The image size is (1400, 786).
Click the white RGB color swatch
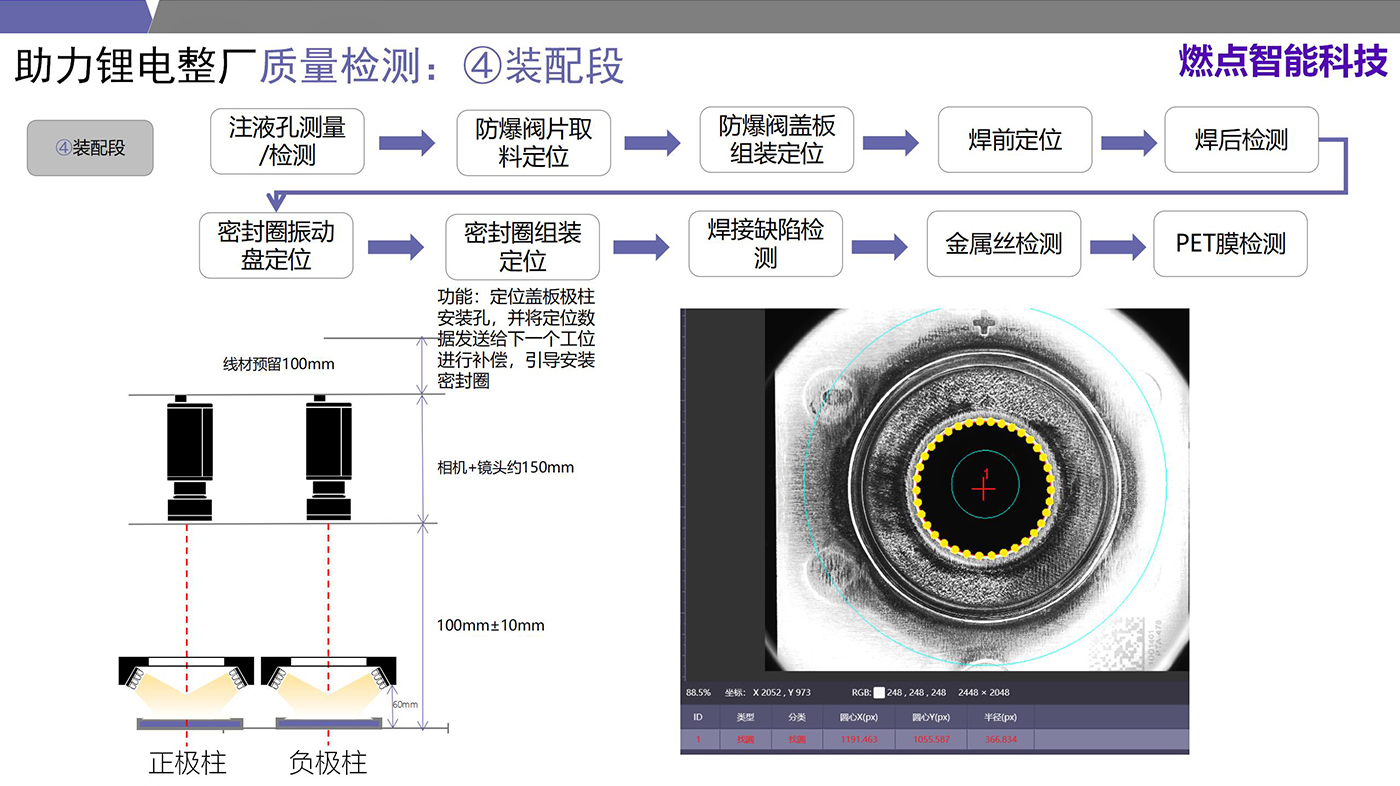pyautogui.click(x=880, y=692)
